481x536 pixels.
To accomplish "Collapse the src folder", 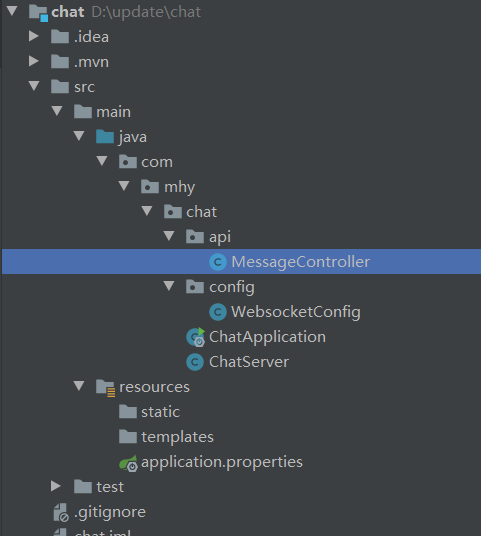I will click(x=34, y=86).
